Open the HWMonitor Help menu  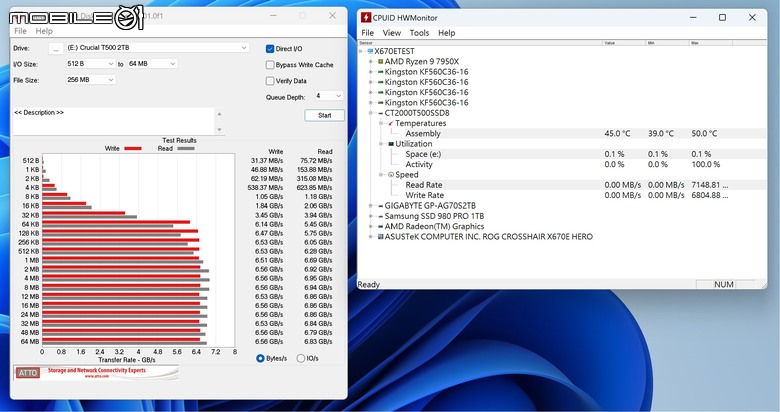click(447, 33)
